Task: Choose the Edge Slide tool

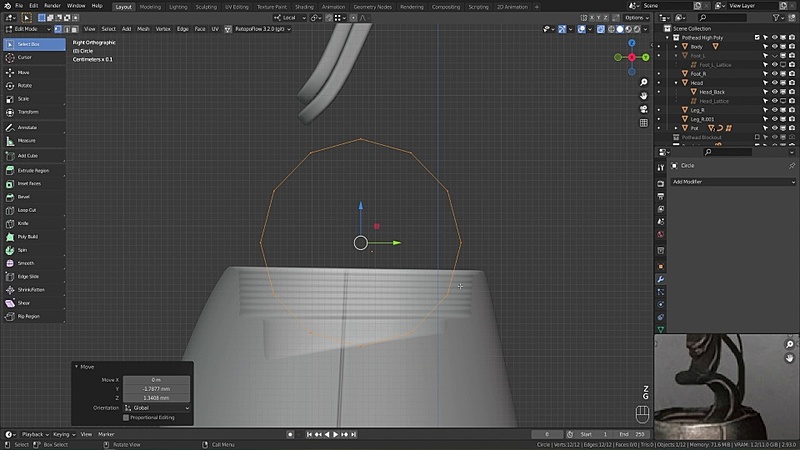Action: pos(34,277)
